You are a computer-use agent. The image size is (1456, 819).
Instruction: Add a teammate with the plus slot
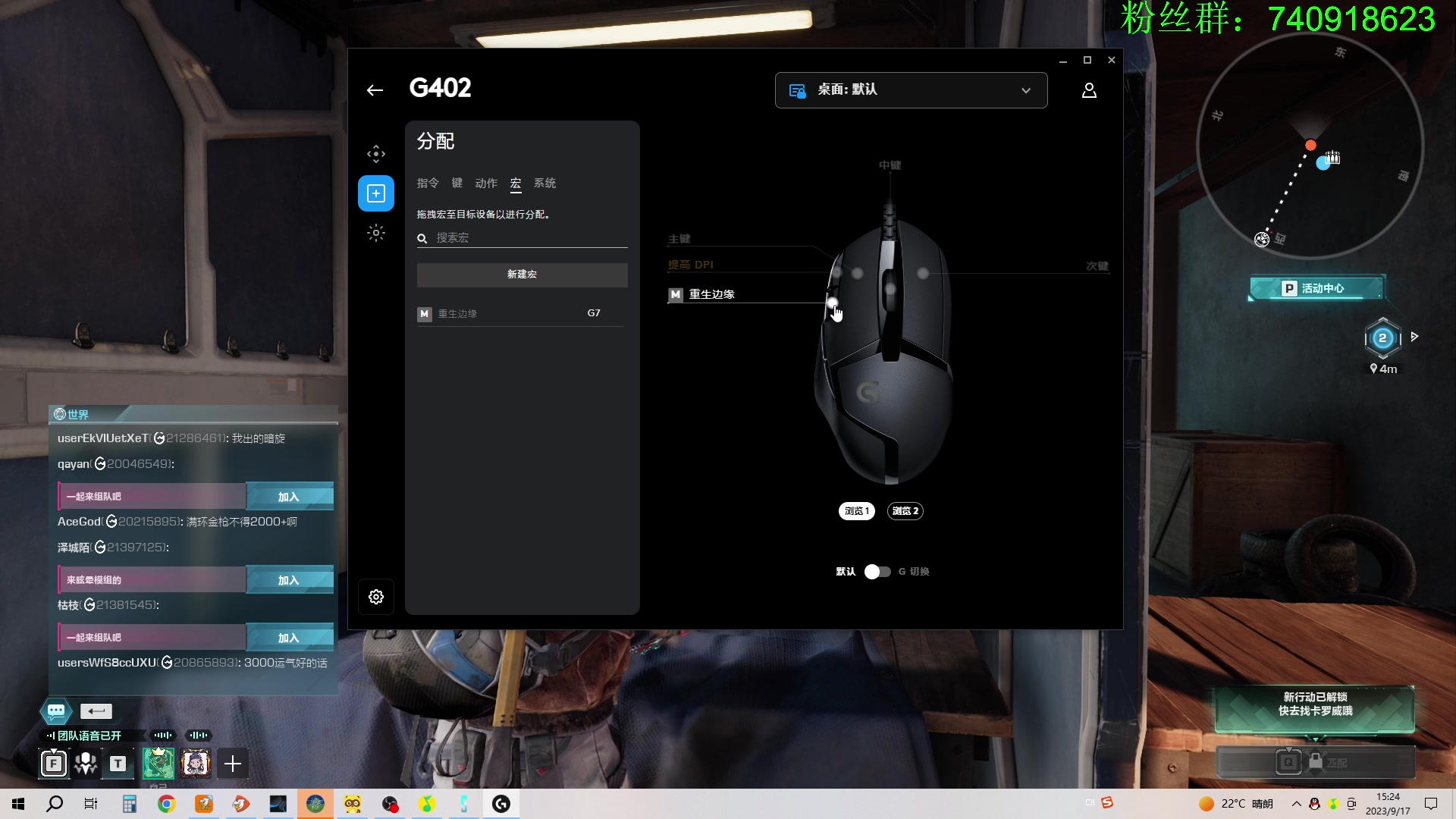coord(233,764)
